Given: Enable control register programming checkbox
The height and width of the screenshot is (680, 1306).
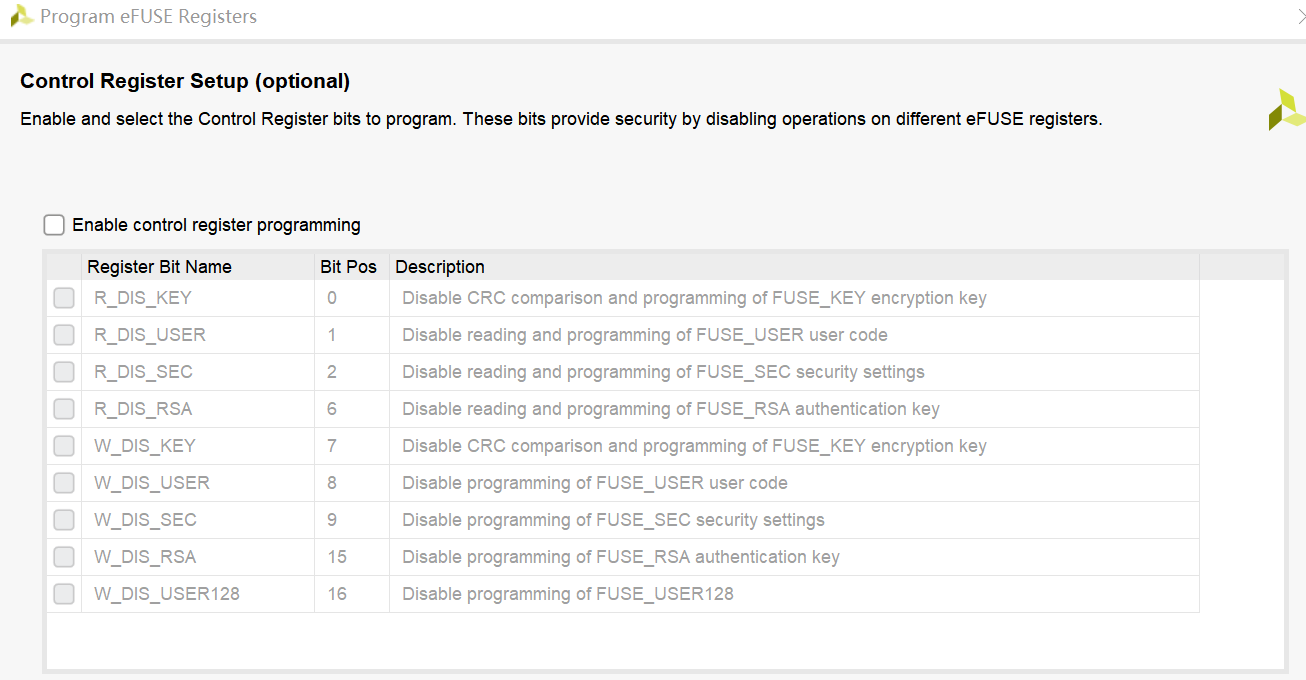Looking at the screenshot, I should pyautogui.click(x=54, y=225).
